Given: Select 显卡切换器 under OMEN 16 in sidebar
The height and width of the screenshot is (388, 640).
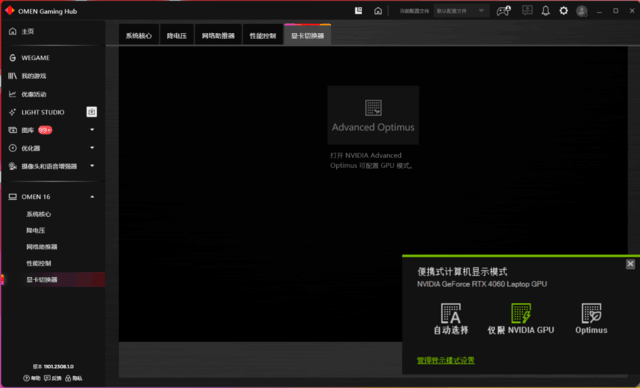Looking at the screenshot, I should pyautogui.click(x=42, y=279).
